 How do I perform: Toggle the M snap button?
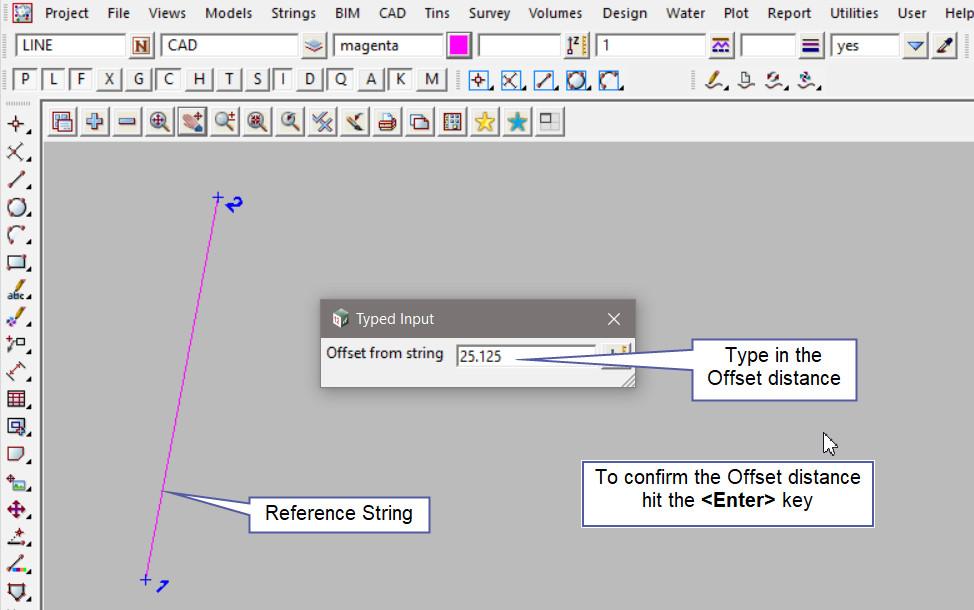point(431,80)
